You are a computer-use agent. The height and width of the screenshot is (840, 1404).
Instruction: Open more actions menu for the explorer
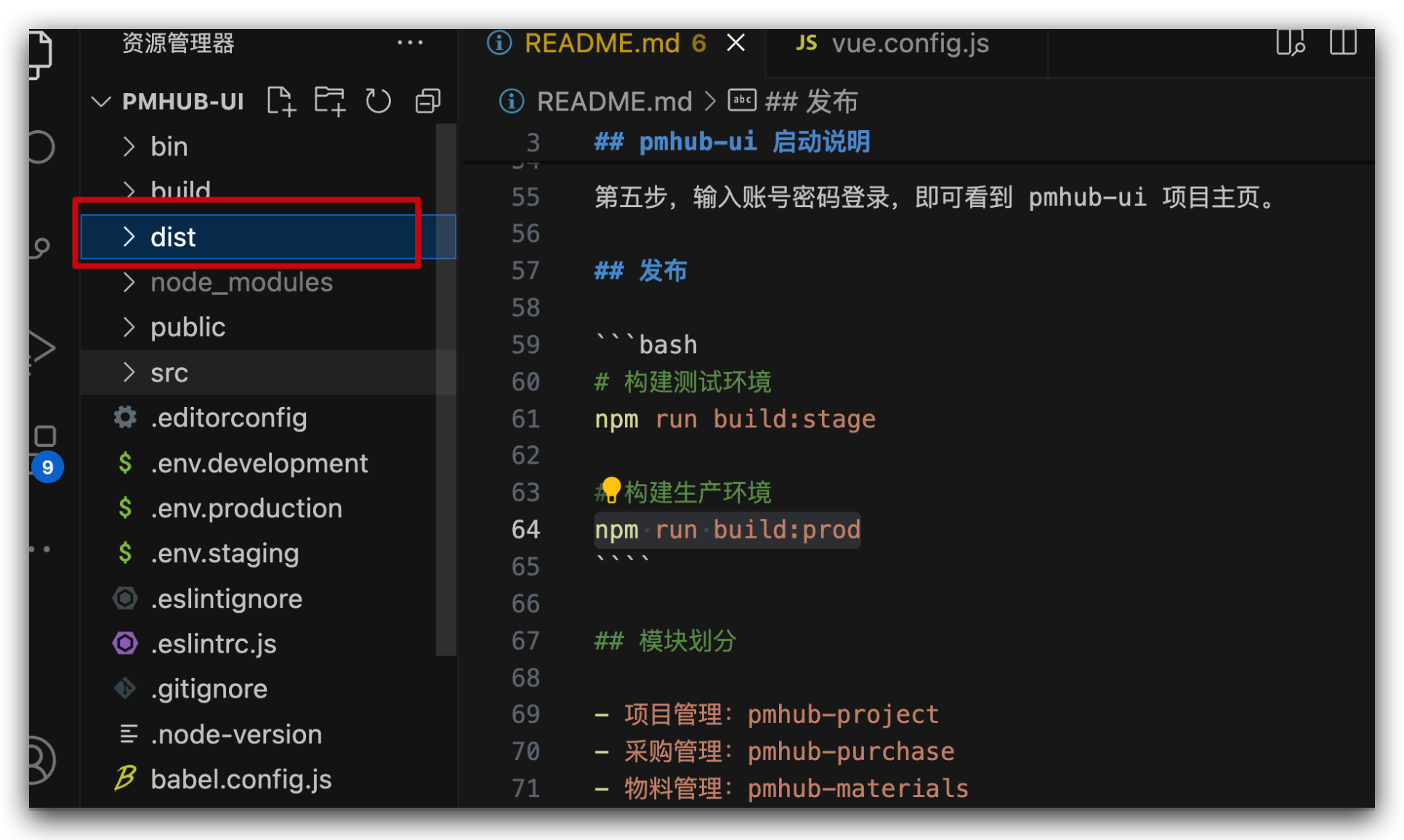(411, 43)
